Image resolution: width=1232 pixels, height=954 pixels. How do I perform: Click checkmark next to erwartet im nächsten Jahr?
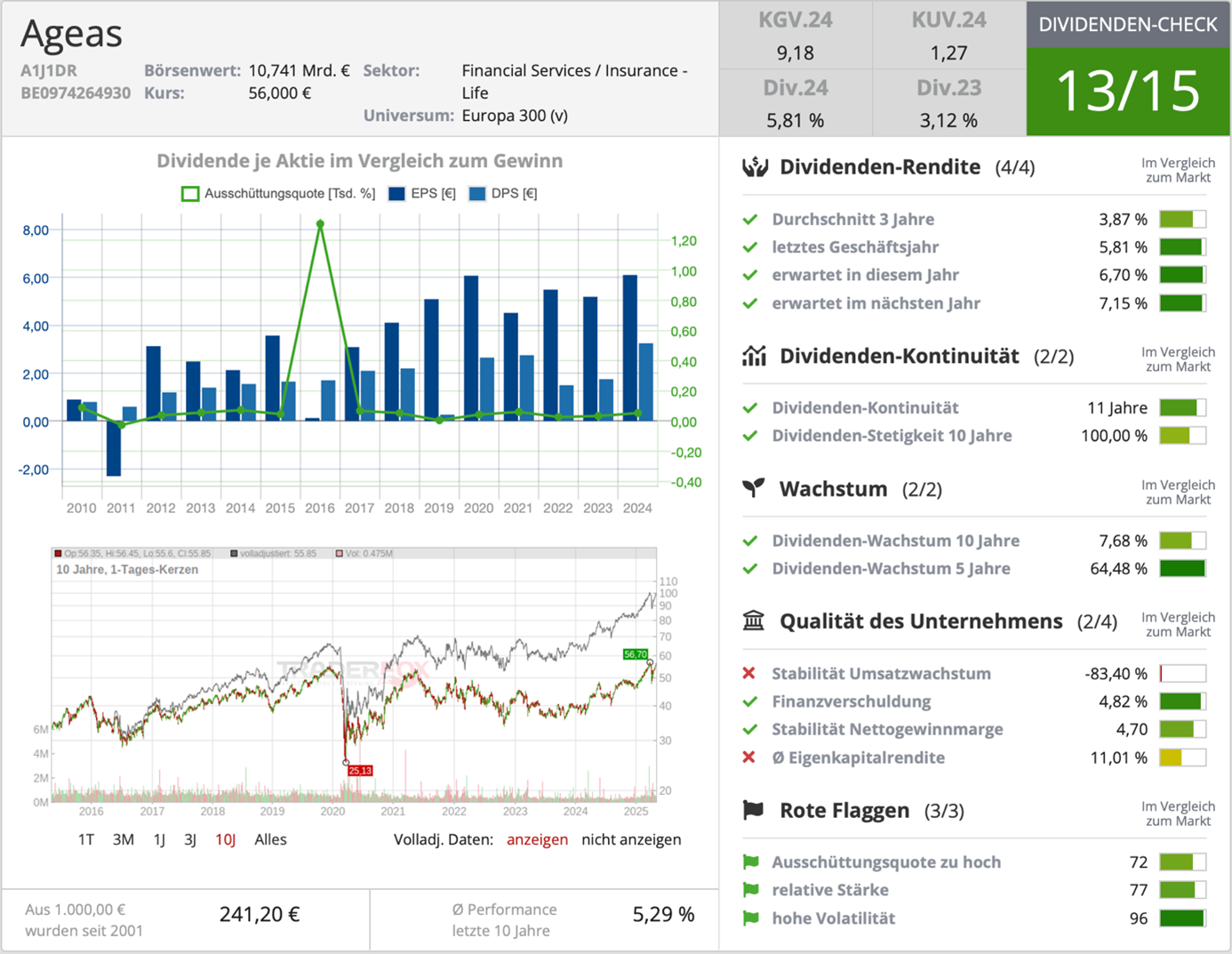(750, 303)
